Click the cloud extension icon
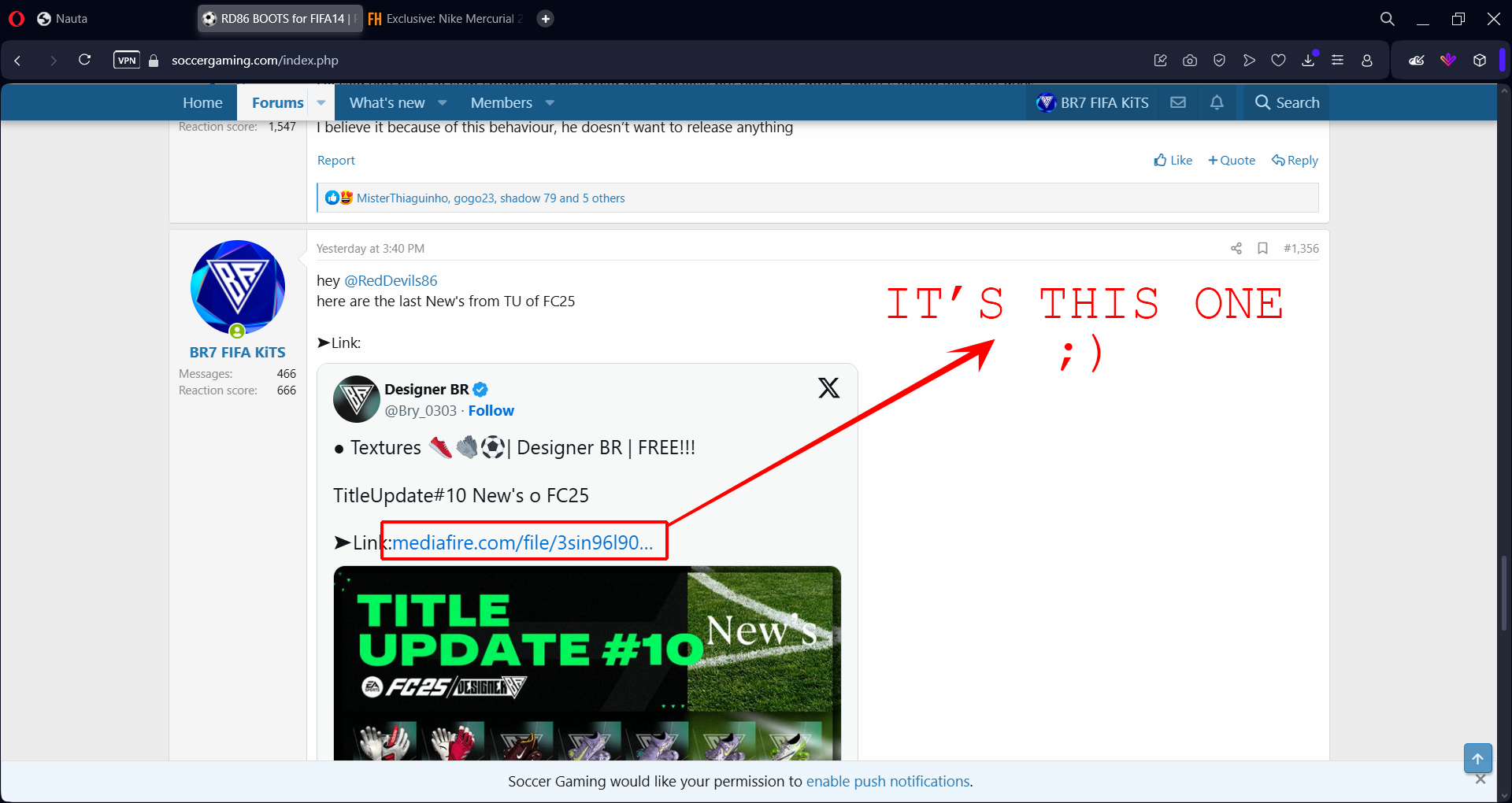Image resolution: width=1512 pixels, height=803 pixels. click(1417, 60)
